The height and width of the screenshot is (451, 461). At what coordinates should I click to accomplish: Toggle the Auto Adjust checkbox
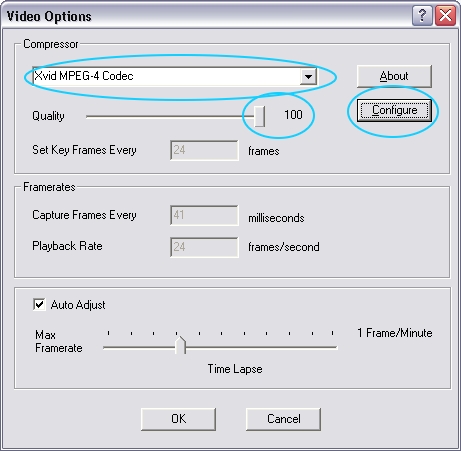pyautogui.click(x=39, y=304)
